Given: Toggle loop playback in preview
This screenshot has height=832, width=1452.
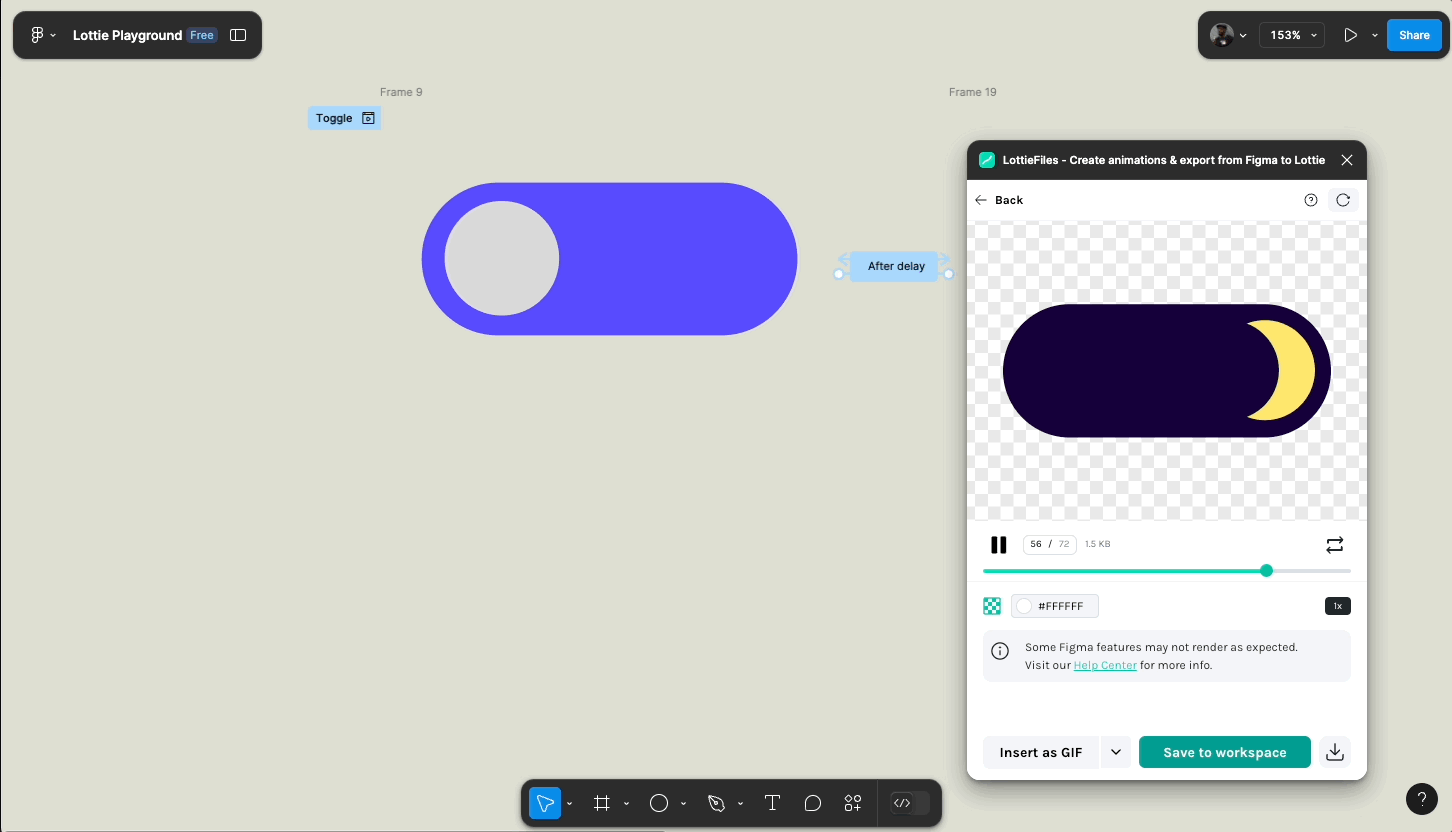Looking at the screenshot, I should [x=1334, y=545].
